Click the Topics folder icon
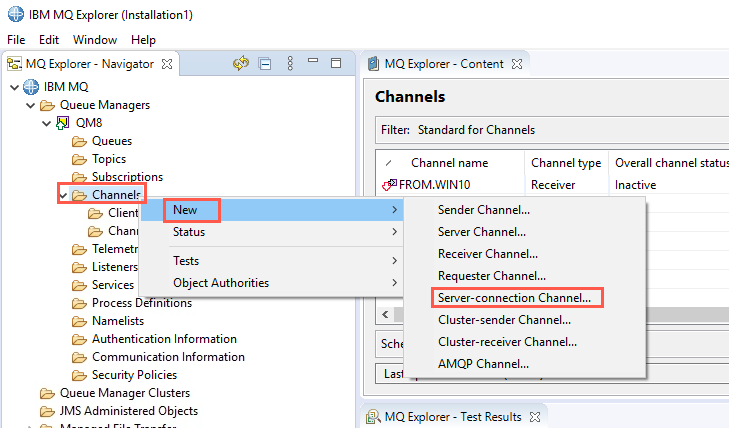Viewport: 729px width, 428px height. point(80,159)
